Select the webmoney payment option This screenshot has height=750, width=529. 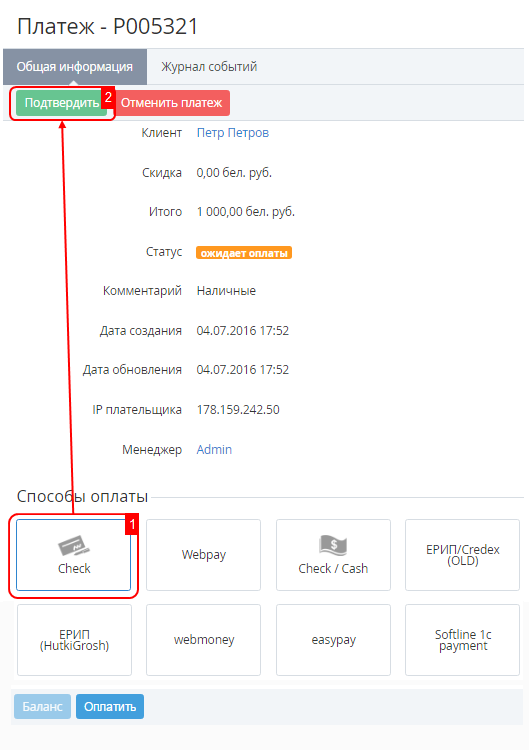pos(203,640)
